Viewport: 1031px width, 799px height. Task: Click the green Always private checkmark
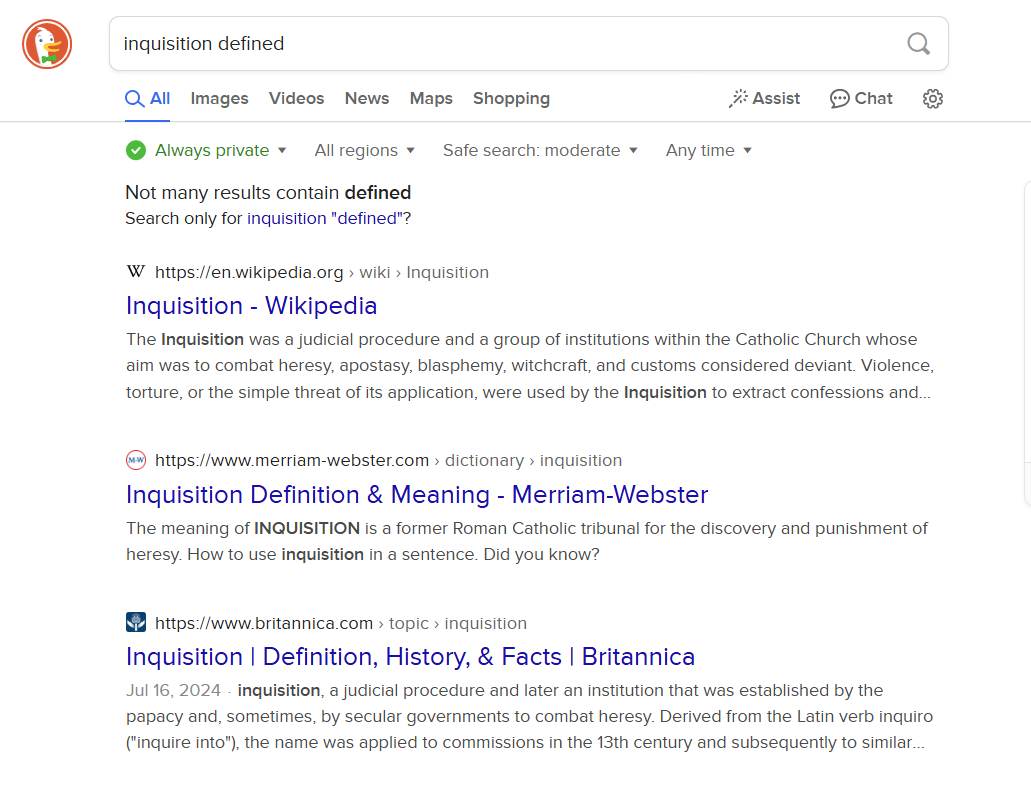pos(136,150)
